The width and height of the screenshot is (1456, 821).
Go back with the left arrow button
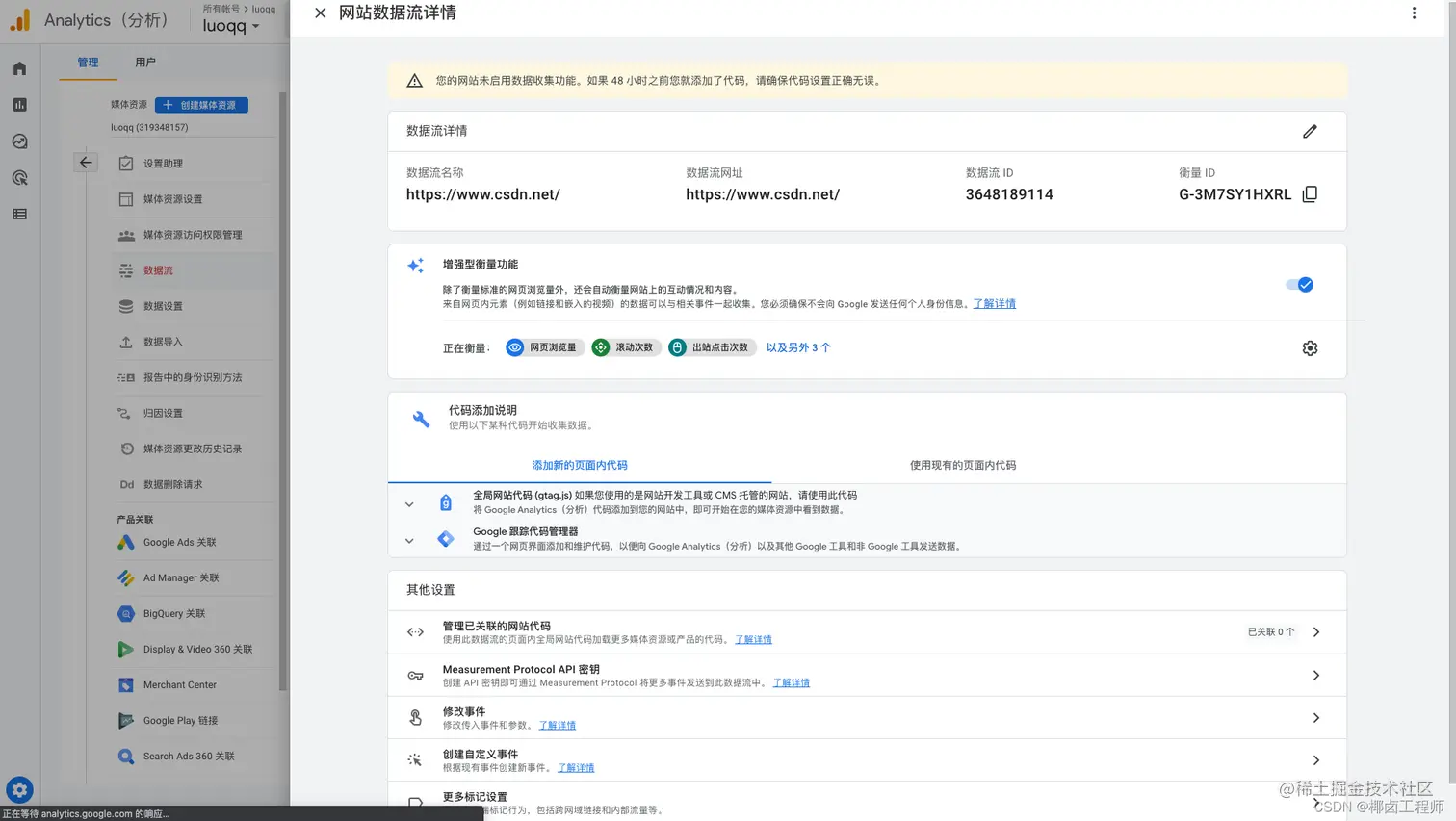pyautogui.click(x=86, y=163)
